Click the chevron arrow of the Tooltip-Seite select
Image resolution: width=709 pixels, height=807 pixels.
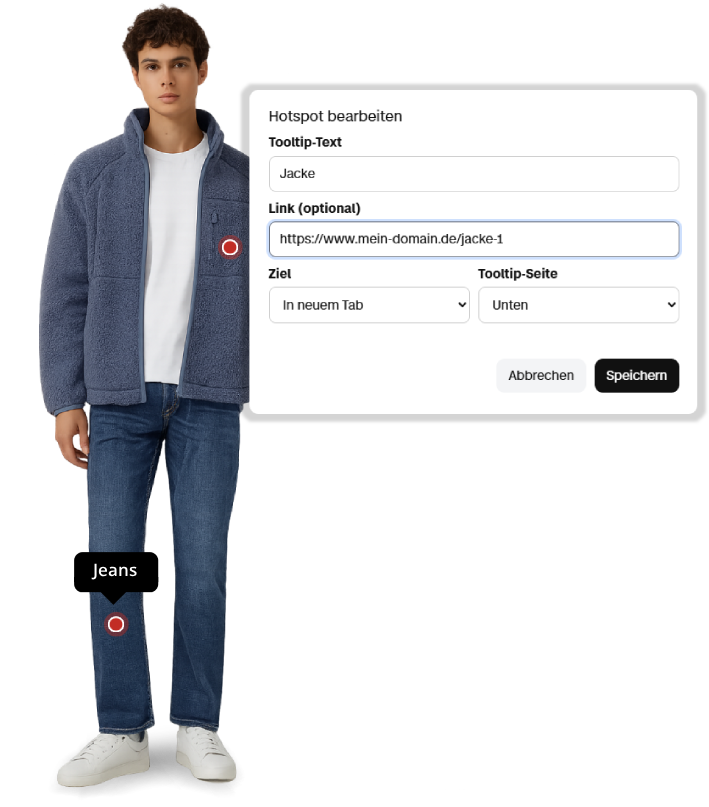tap(671, 305)
